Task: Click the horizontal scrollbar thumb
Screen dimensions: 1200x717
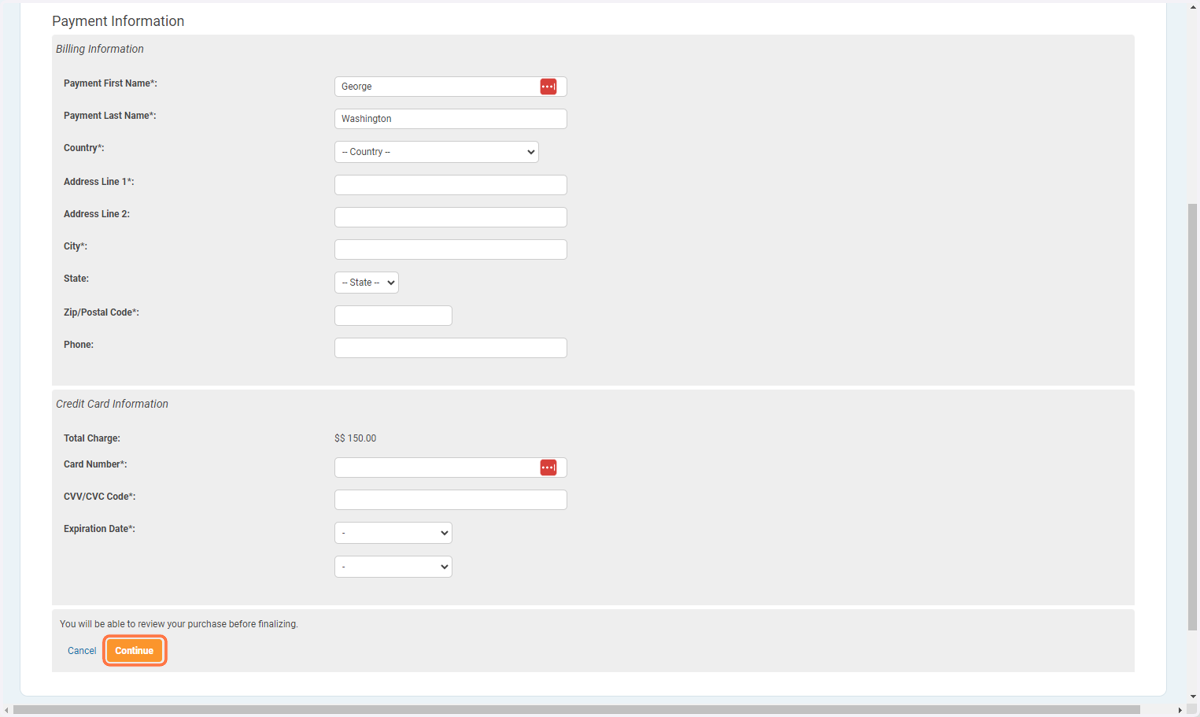Action: point(576,710)
